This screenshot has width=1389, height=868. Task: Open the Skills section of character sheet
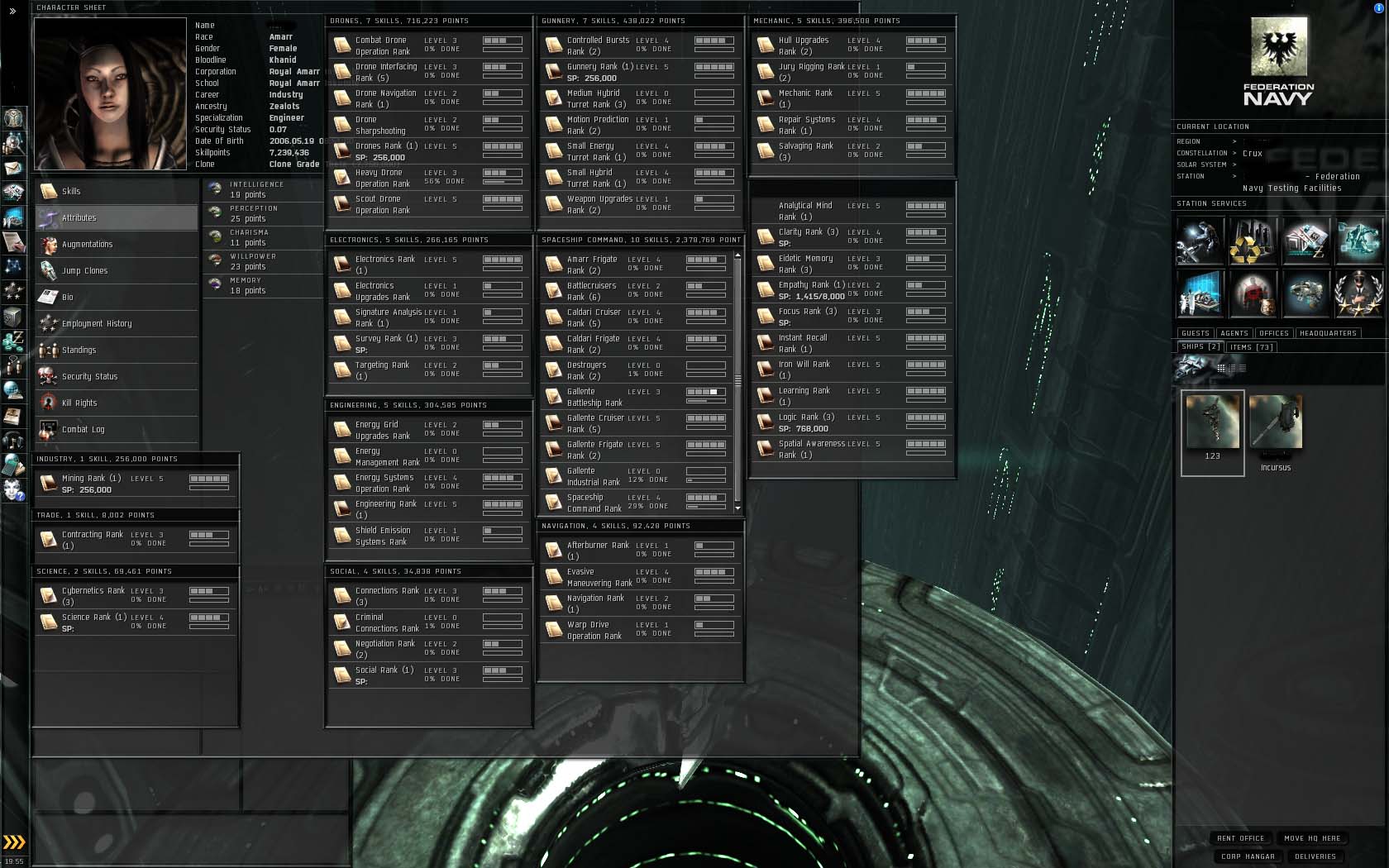(x=117, y=191)
